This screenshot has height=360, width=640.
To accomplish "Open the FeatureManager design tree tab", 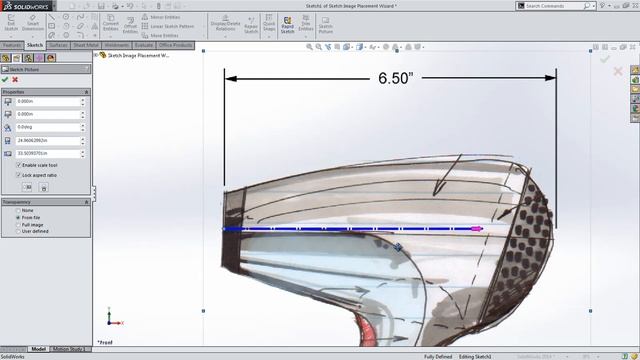I will tap(5, 58).
